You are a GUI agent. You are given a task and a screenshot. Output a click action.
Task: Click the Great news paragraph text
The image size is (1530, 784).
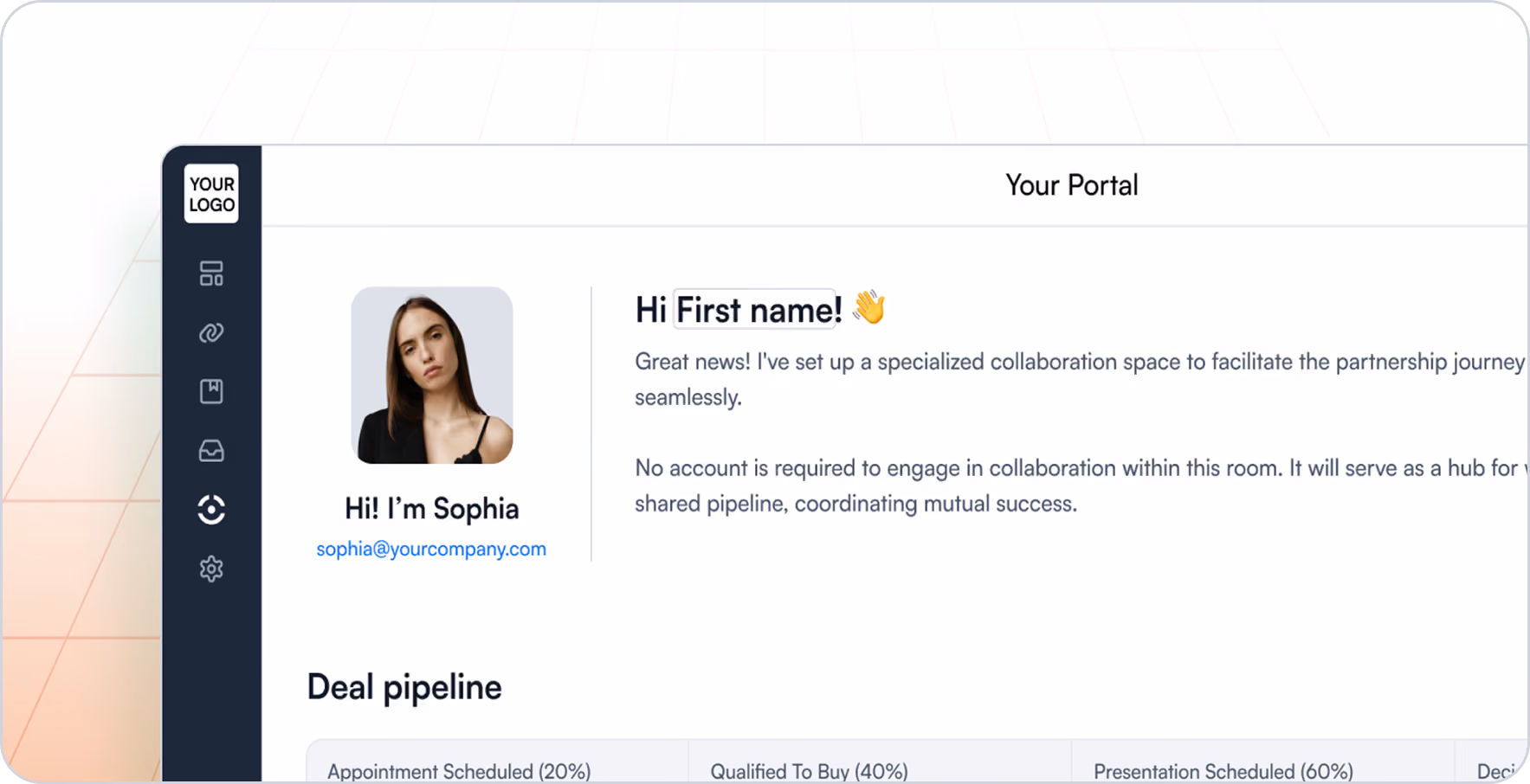tap(1081, 379)
